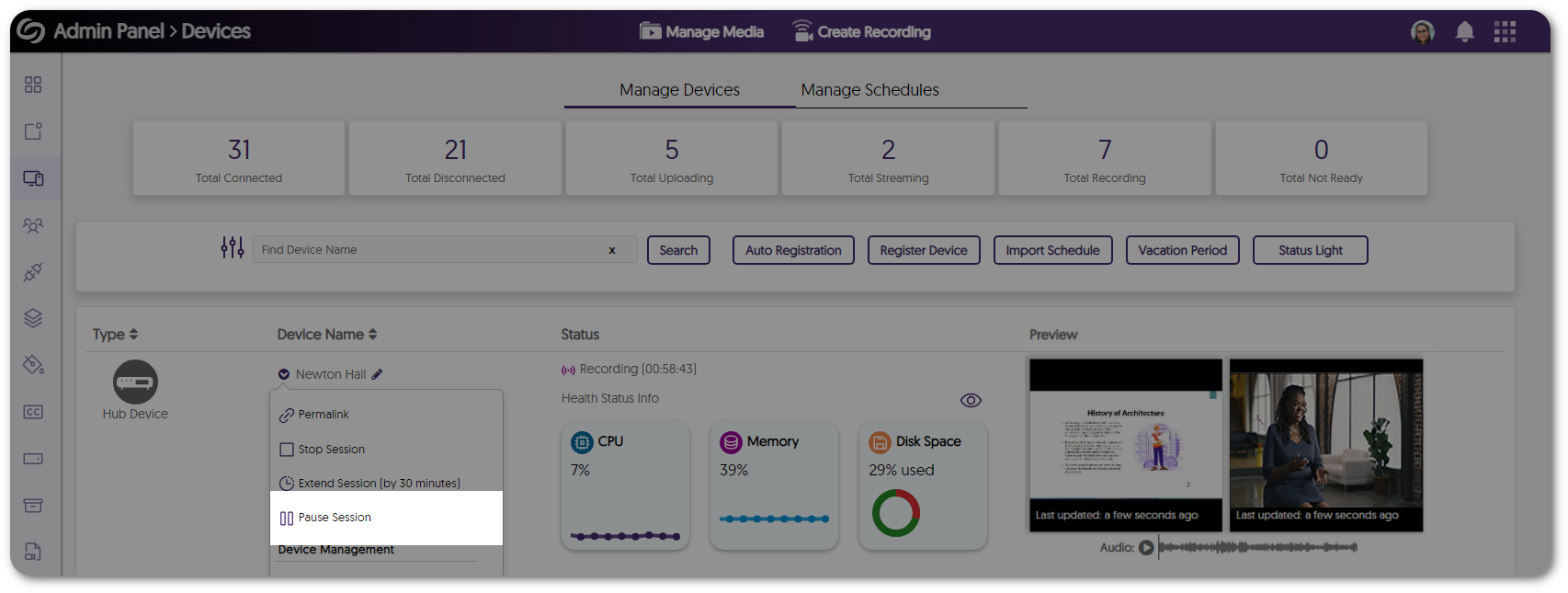Click the Auto Registration button
Screen dimensions: 1568x593
click(793, 250)
